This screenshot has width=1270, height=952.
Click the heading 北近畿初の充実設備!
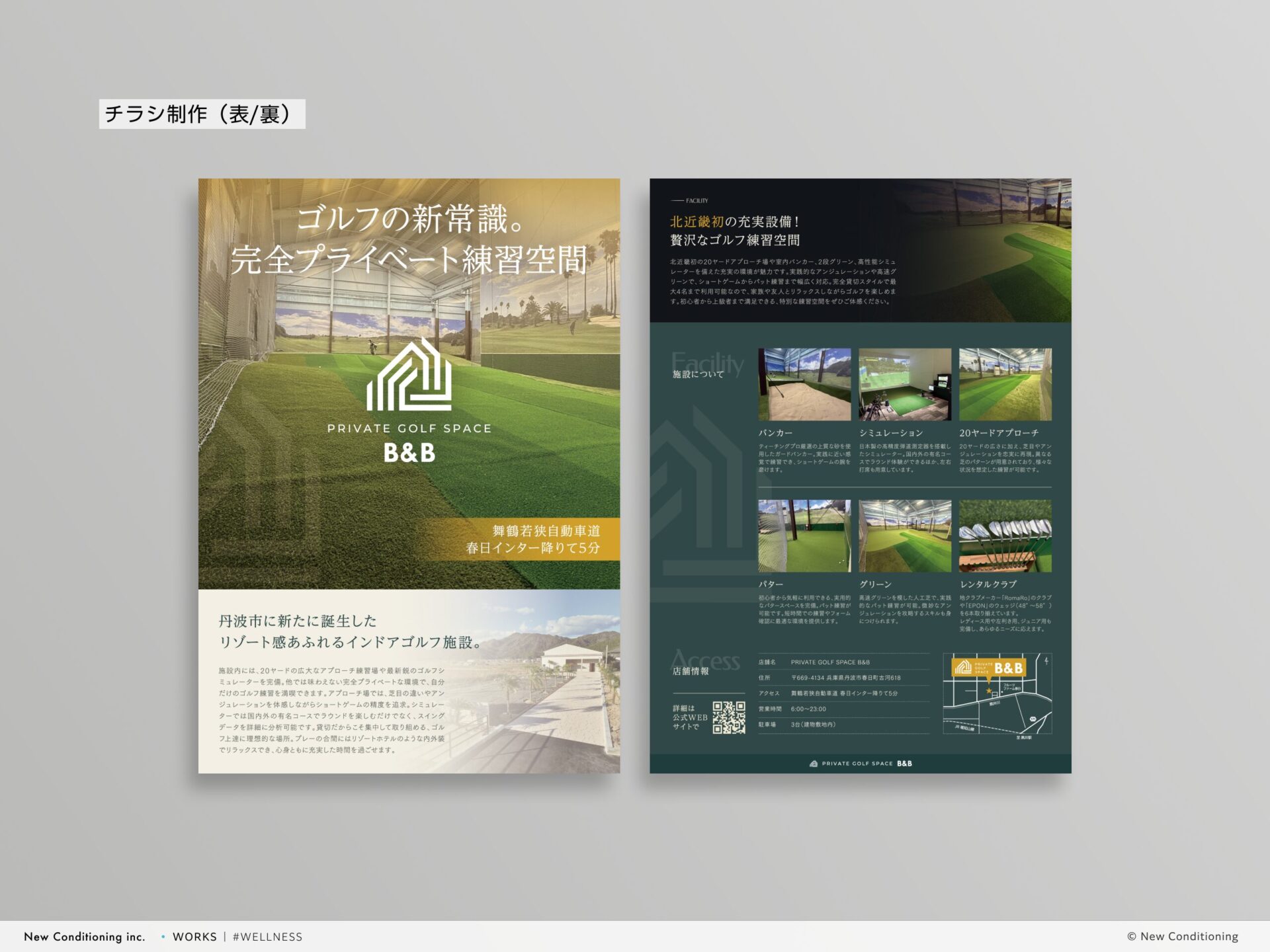[735, 222]
